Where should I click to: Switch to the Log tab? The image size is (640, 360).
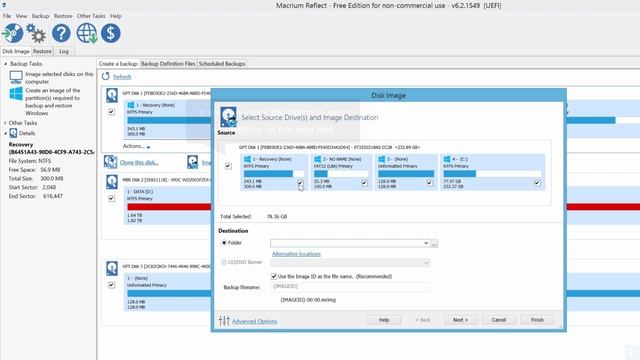click(64, 51)
